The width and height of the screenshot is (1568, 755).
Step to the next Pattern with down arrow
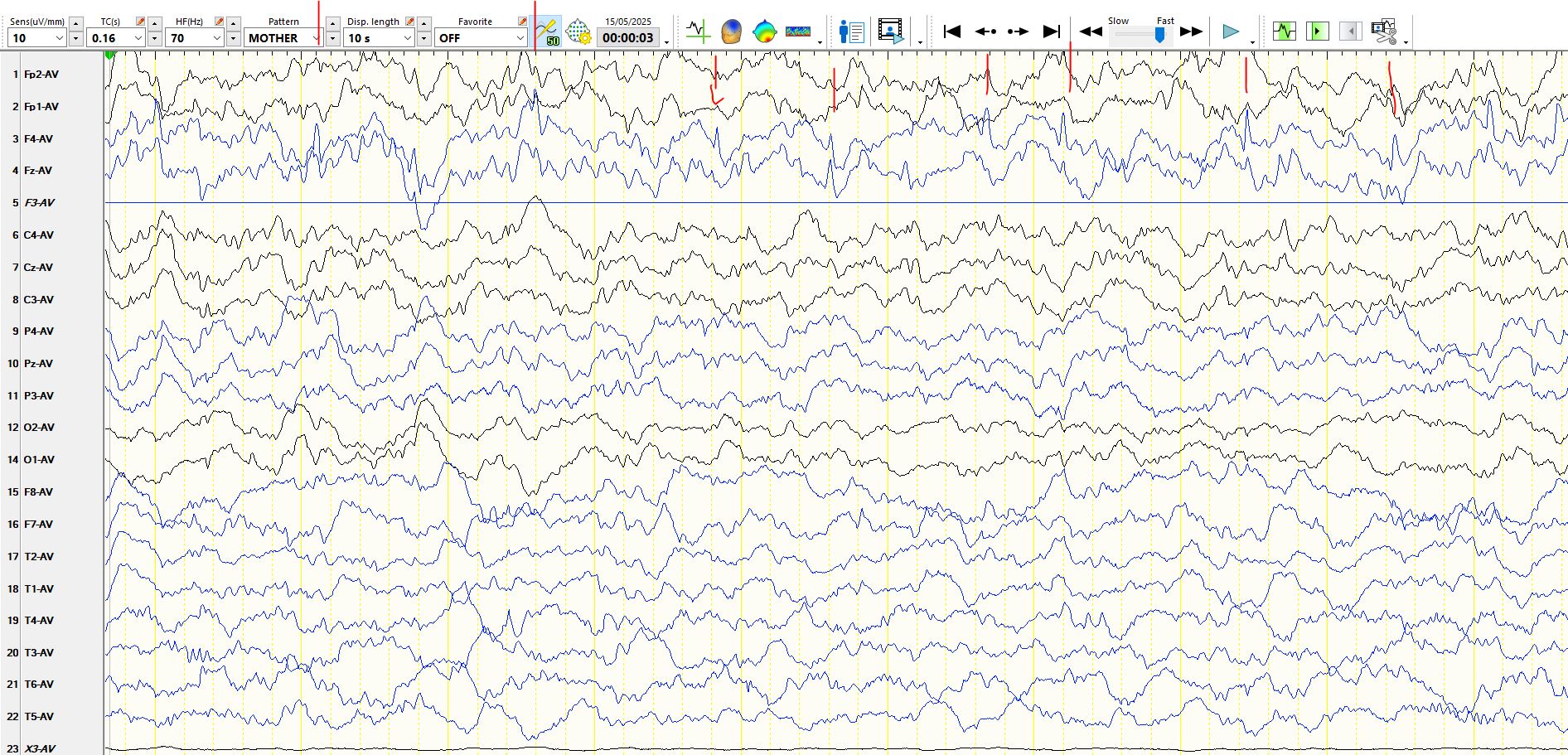pos(332,38)
